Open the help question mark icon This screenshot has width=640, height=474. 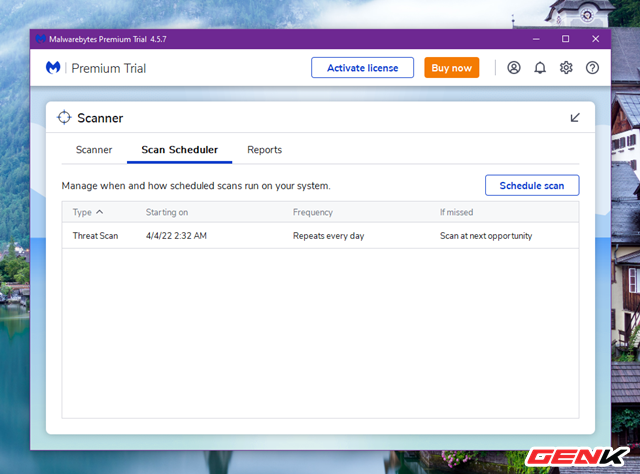pos(592,68)
